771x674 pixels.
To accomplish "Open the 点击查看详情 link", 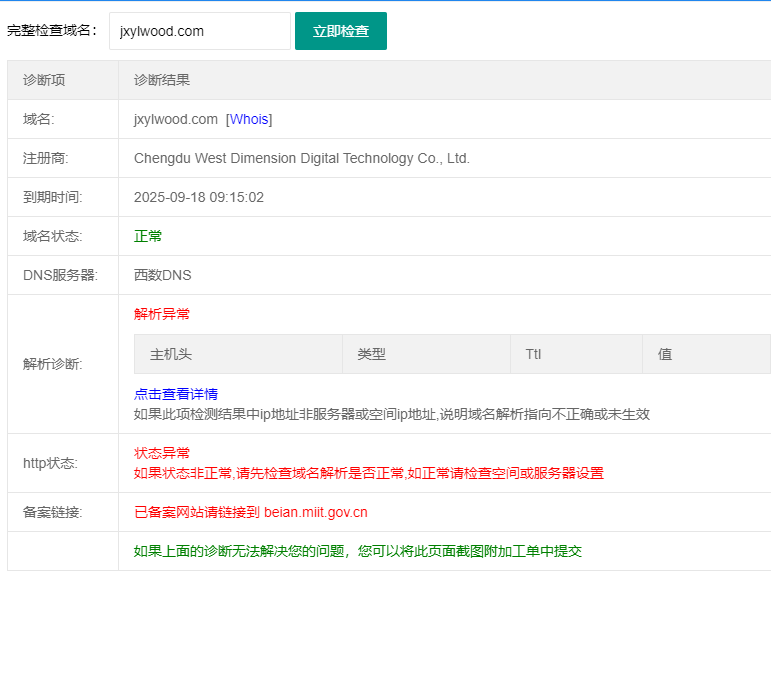I will click(176, 394).
